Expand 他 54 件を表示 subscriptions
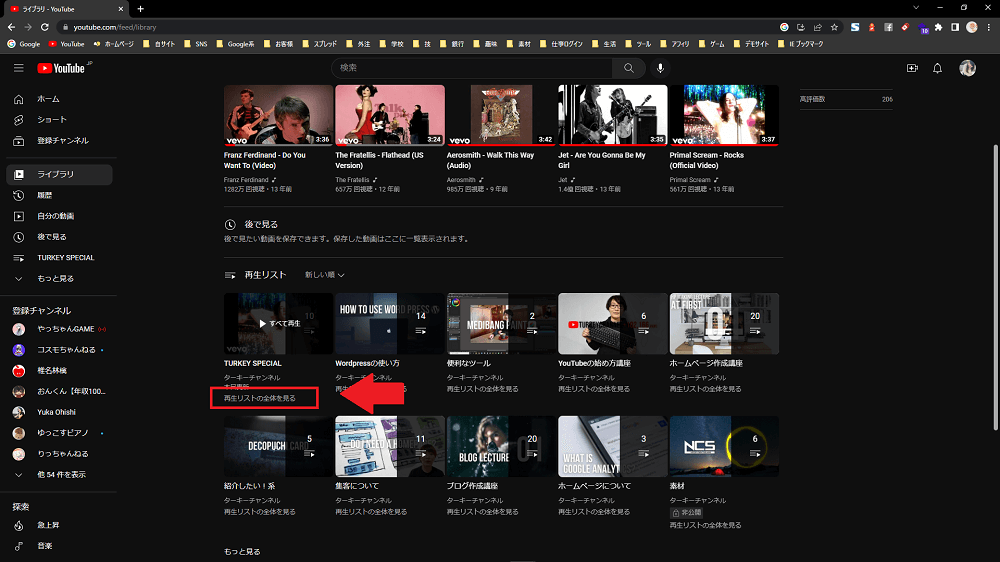The height and width of the screenshot is (562, 1000). pyautogui.click(x=59, y=475)
